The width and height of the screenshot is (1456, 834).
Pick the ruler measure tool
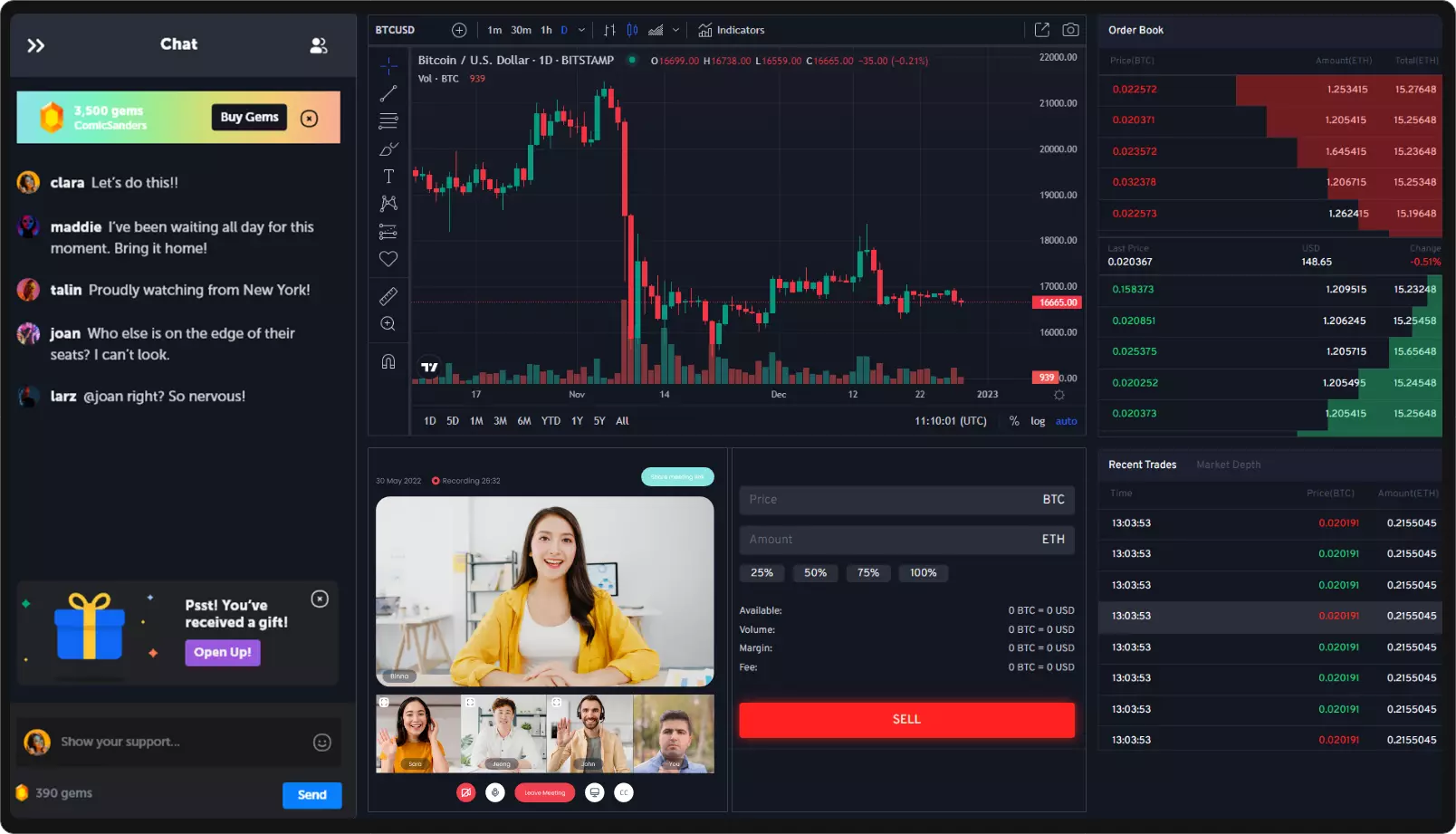[388, 296]
